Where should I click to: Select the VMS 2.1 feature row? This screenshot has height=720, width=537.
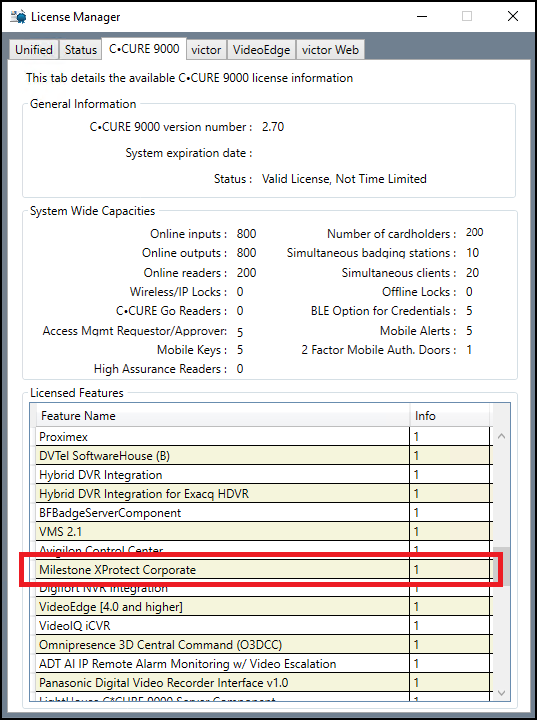click(263, 531)
